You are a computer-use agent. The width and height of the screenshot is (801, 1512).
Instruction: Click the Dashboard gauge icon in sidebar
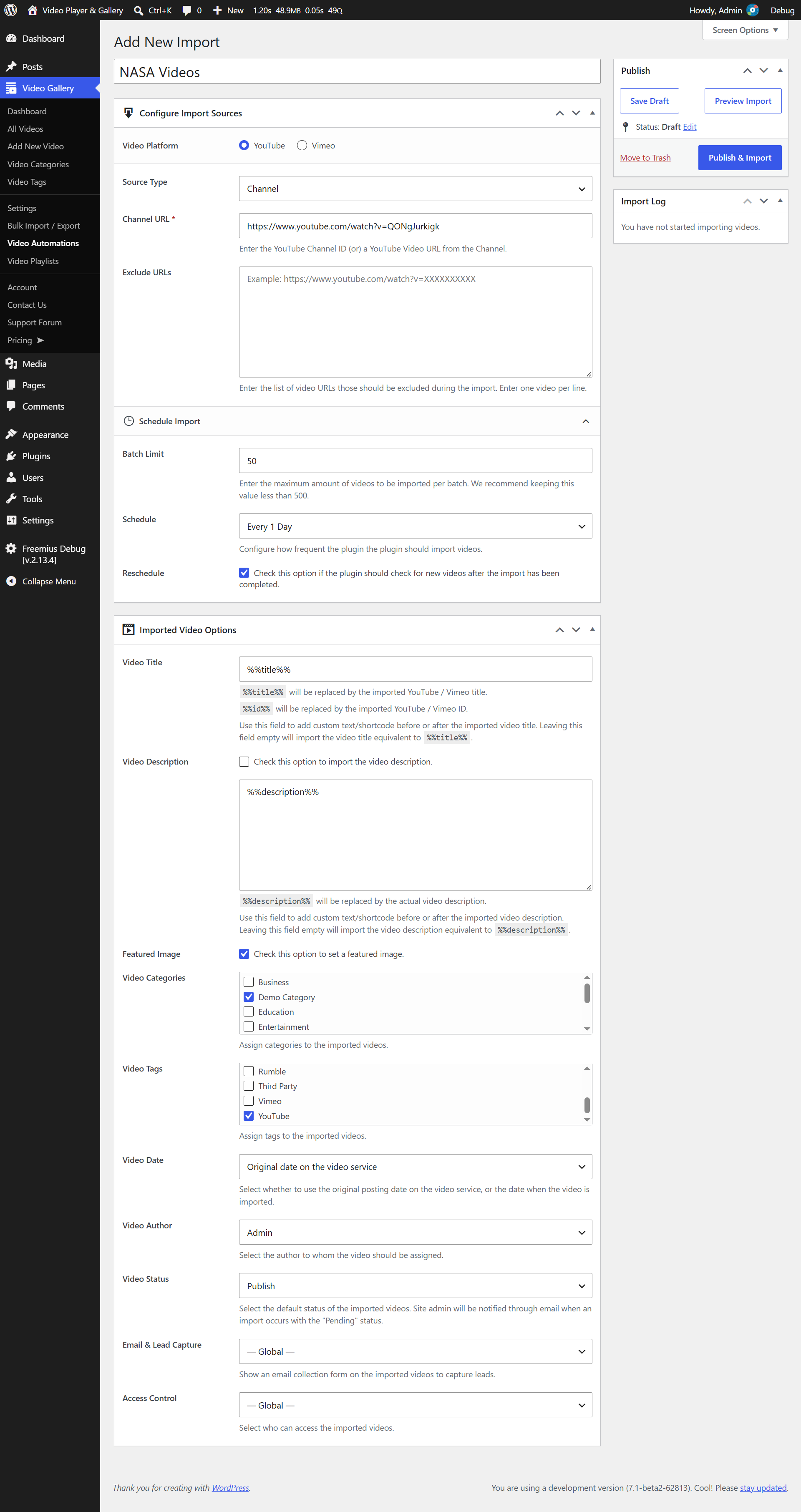pos(11,38)
